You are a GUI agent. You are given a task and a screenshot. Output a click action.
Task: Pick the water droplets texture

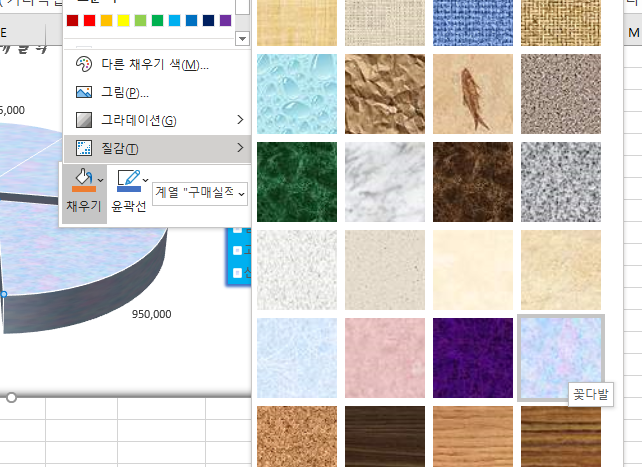click(x=297, y=93)
